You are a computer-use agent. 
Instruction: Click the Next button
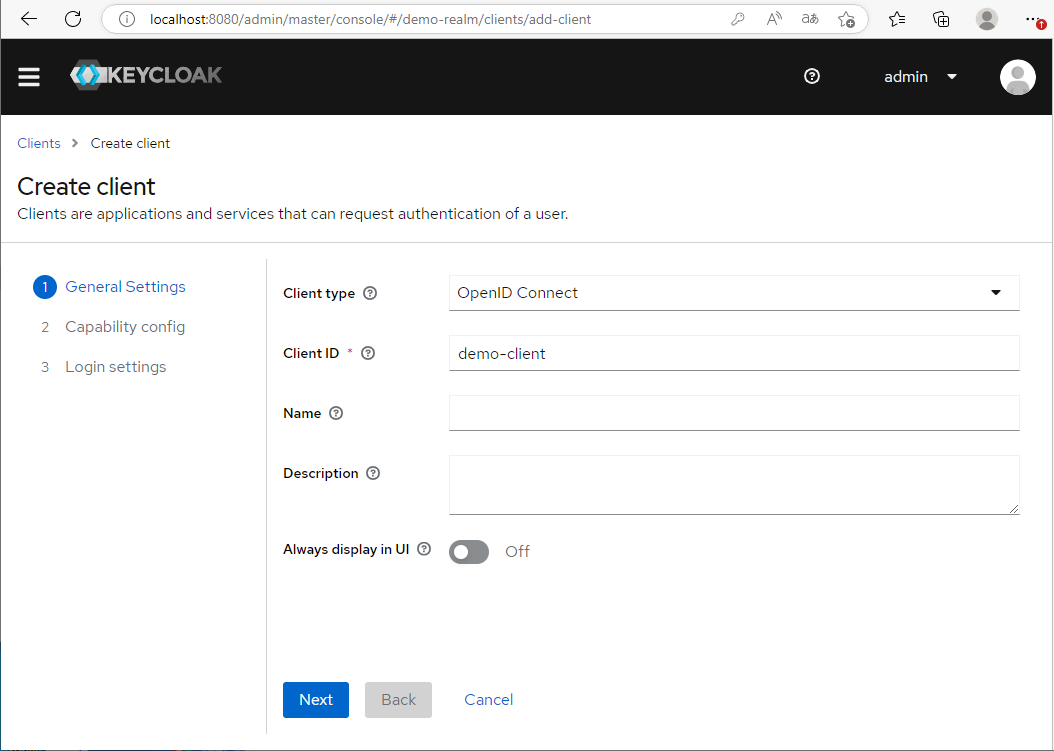pyautogui.click(x=315, y=699)
